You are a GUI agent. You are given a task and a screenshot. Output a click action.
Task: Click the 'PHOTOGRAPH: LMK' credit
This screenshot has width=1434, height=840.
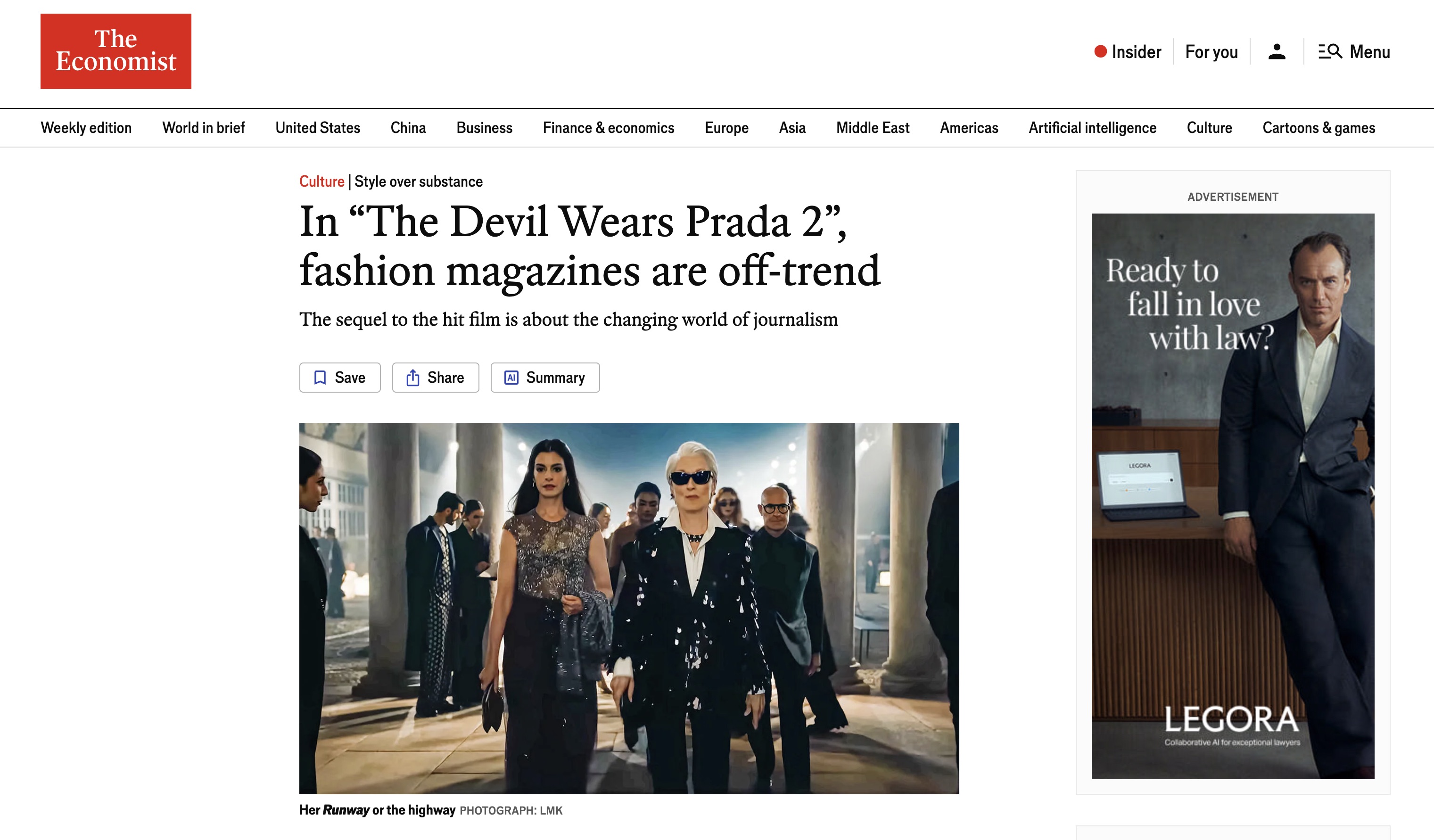pos(511,811)
